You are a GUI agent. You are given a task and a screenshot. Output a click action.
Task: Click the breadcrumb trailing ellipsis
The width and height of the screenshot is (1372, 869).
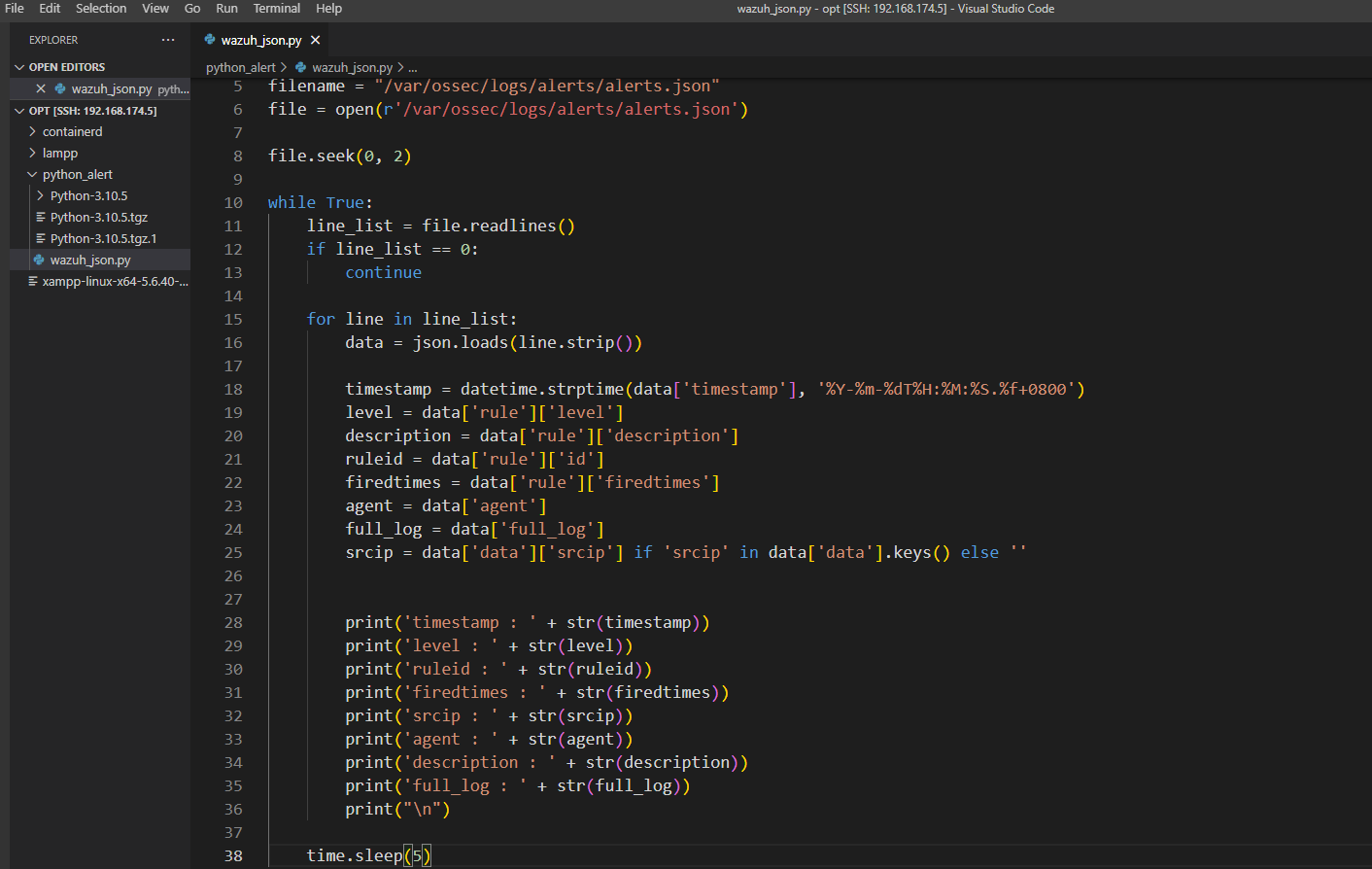413,67
